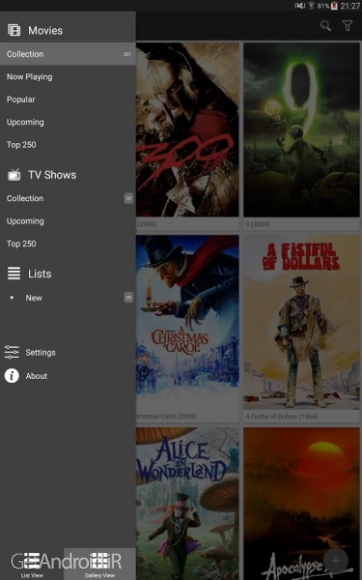
Task: Switch to List View
Action: pyautogui.click(x=32, y=564)
